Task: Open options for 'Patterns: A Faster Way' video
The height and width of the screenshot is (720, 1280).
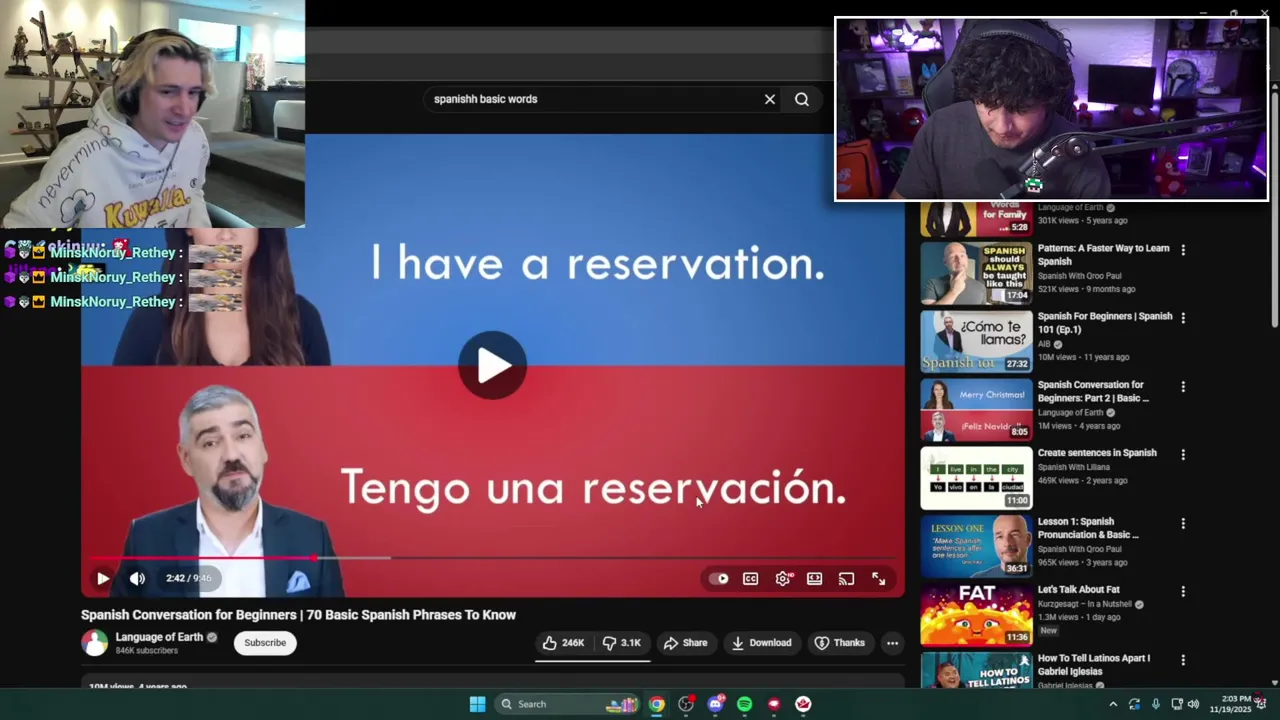Action: click(1183, 250)
